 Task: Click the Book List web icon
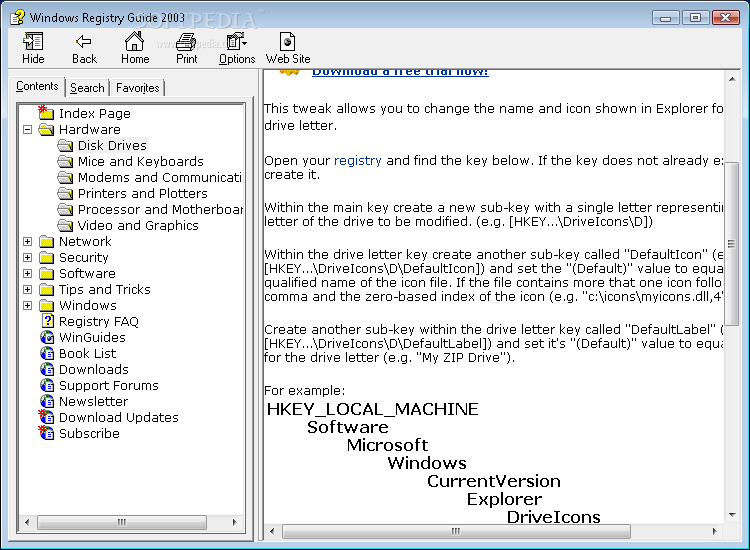pos(47,353)
